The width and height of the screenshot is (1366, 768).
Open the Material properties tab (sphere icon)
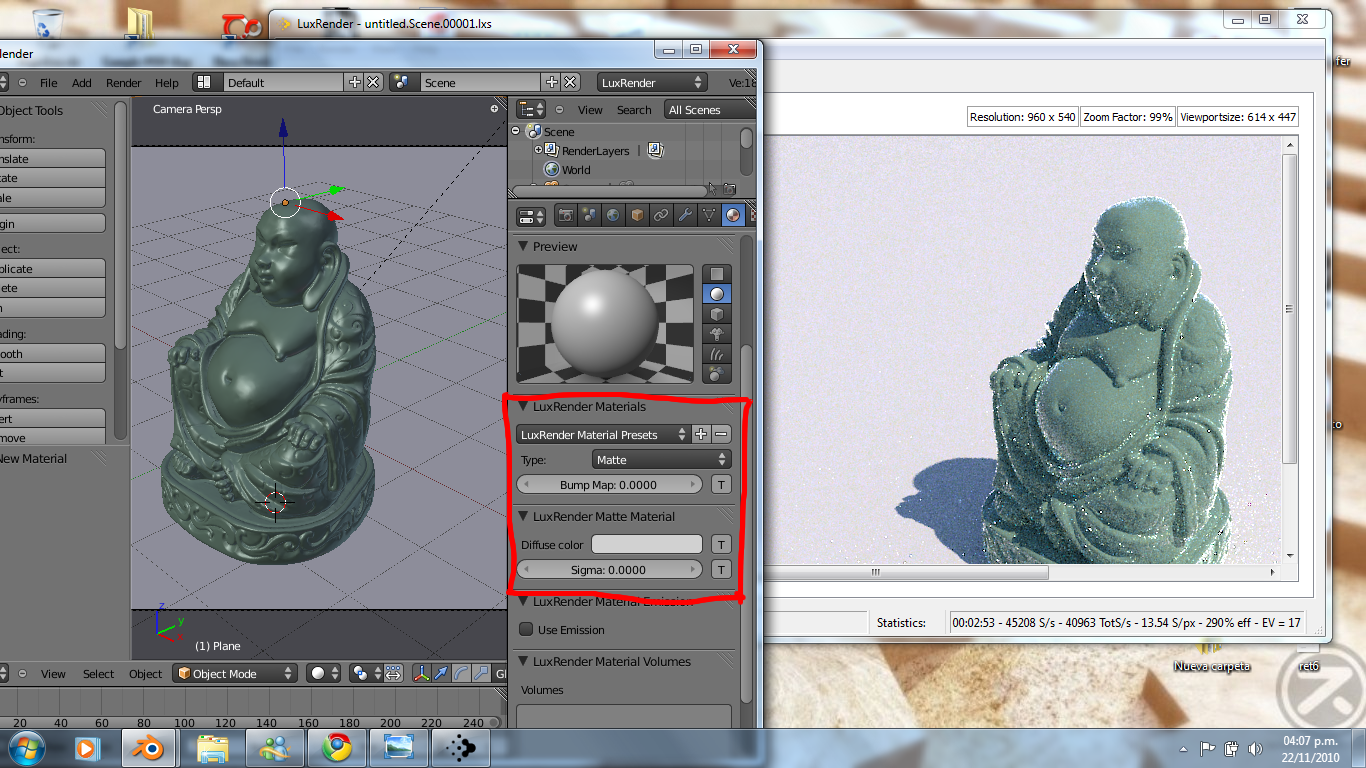point(733,215)
